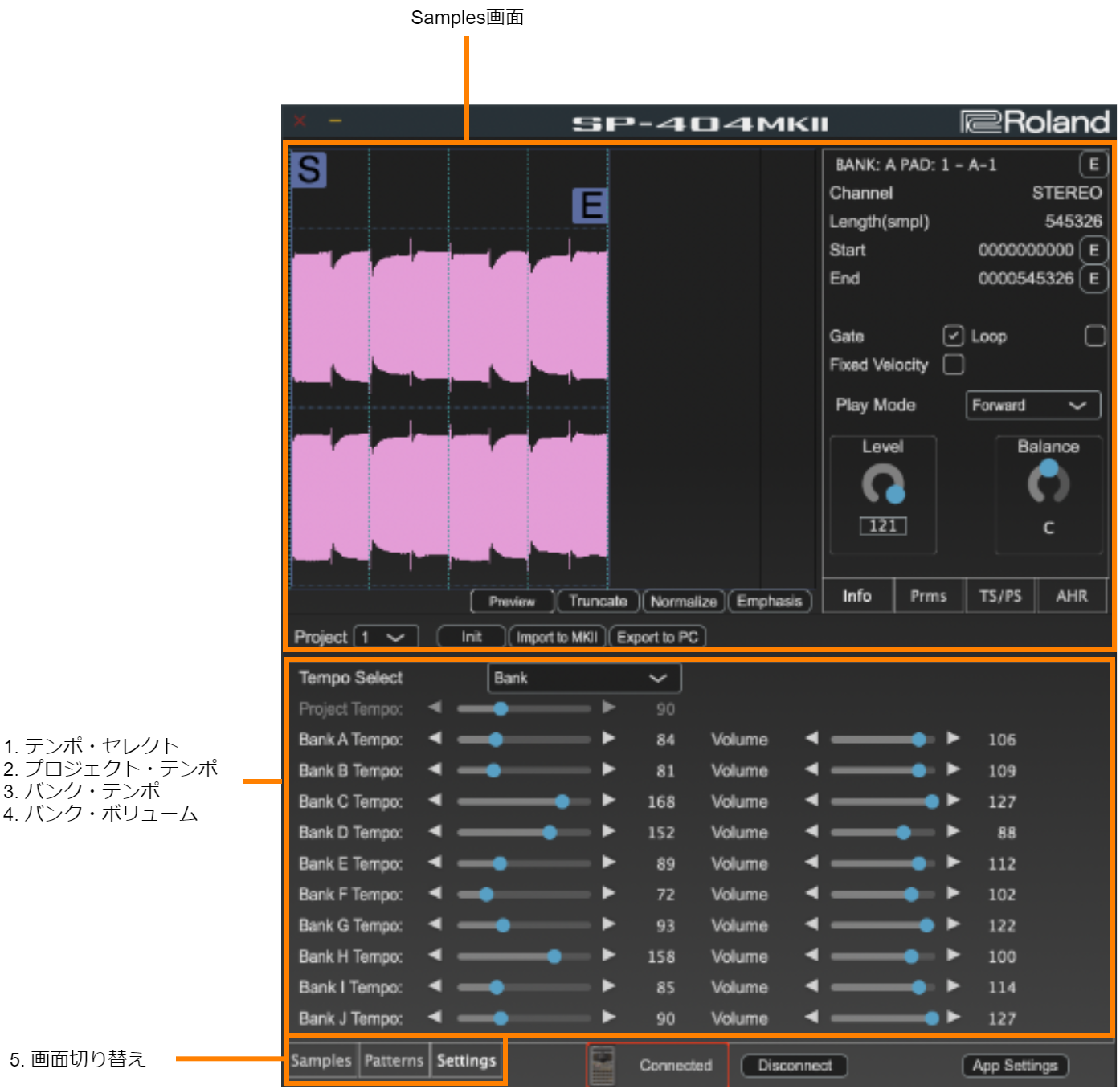Switch to the Samples screen tab
Image resolution: width=1120 pixels, height=1089 pixels.
tap(322, 1061)
